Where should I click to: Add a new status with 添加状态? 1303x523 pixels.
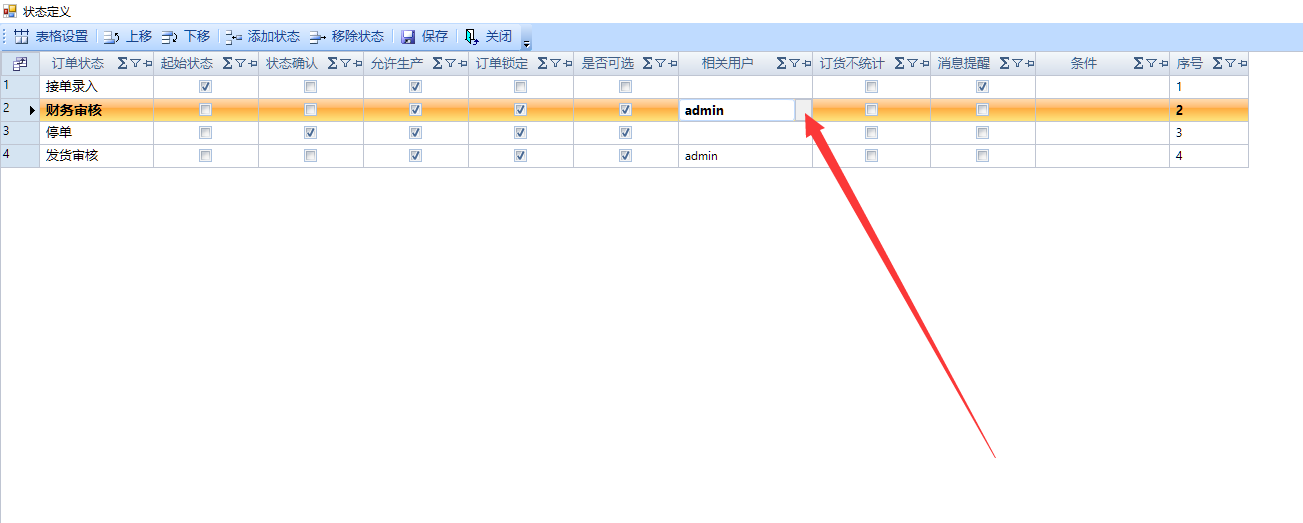[262, 37]
